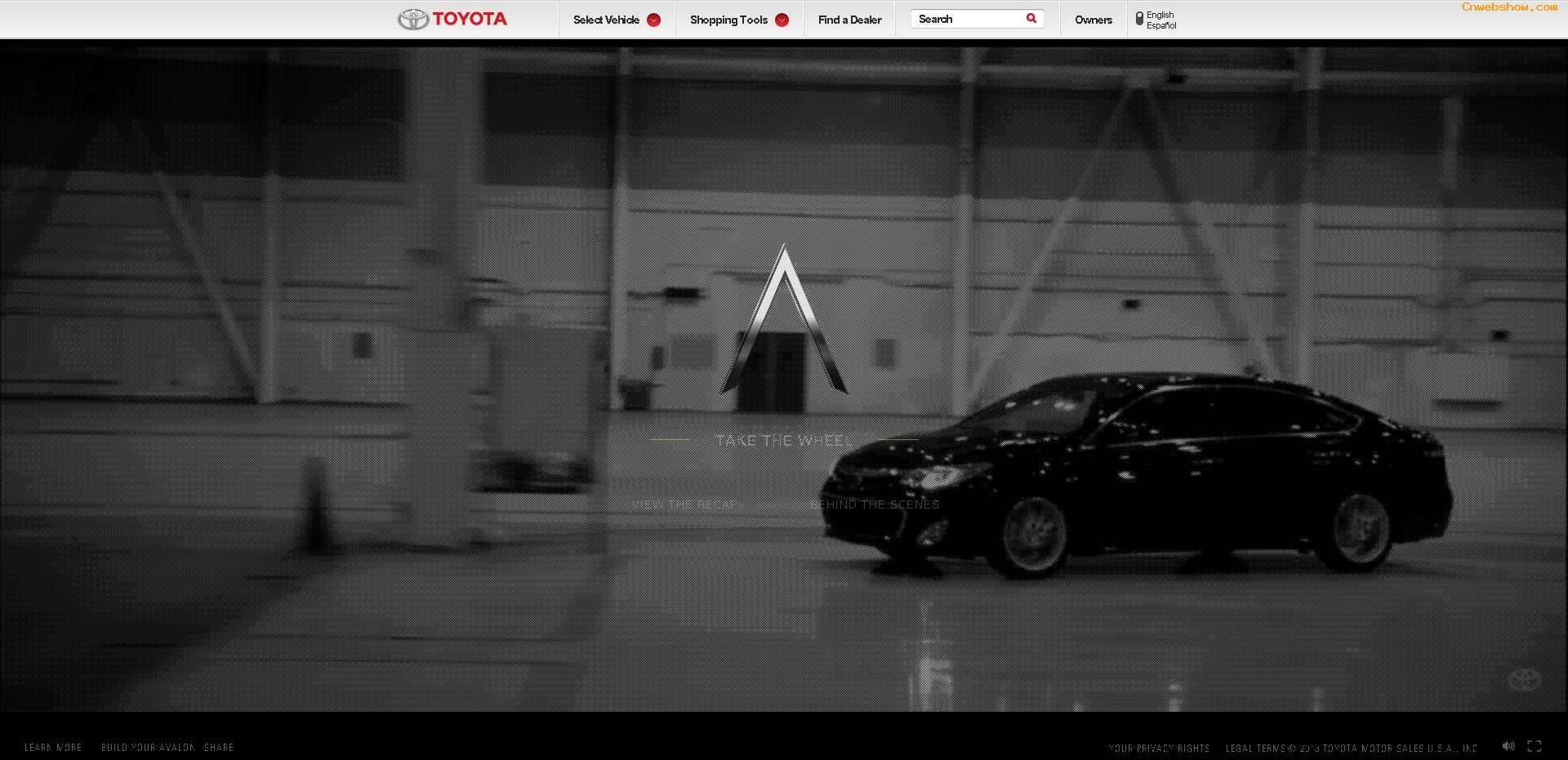Open Your Privacy Rights link
The width and height of the screenshot is (1568, 760).
pos(1159,748)
